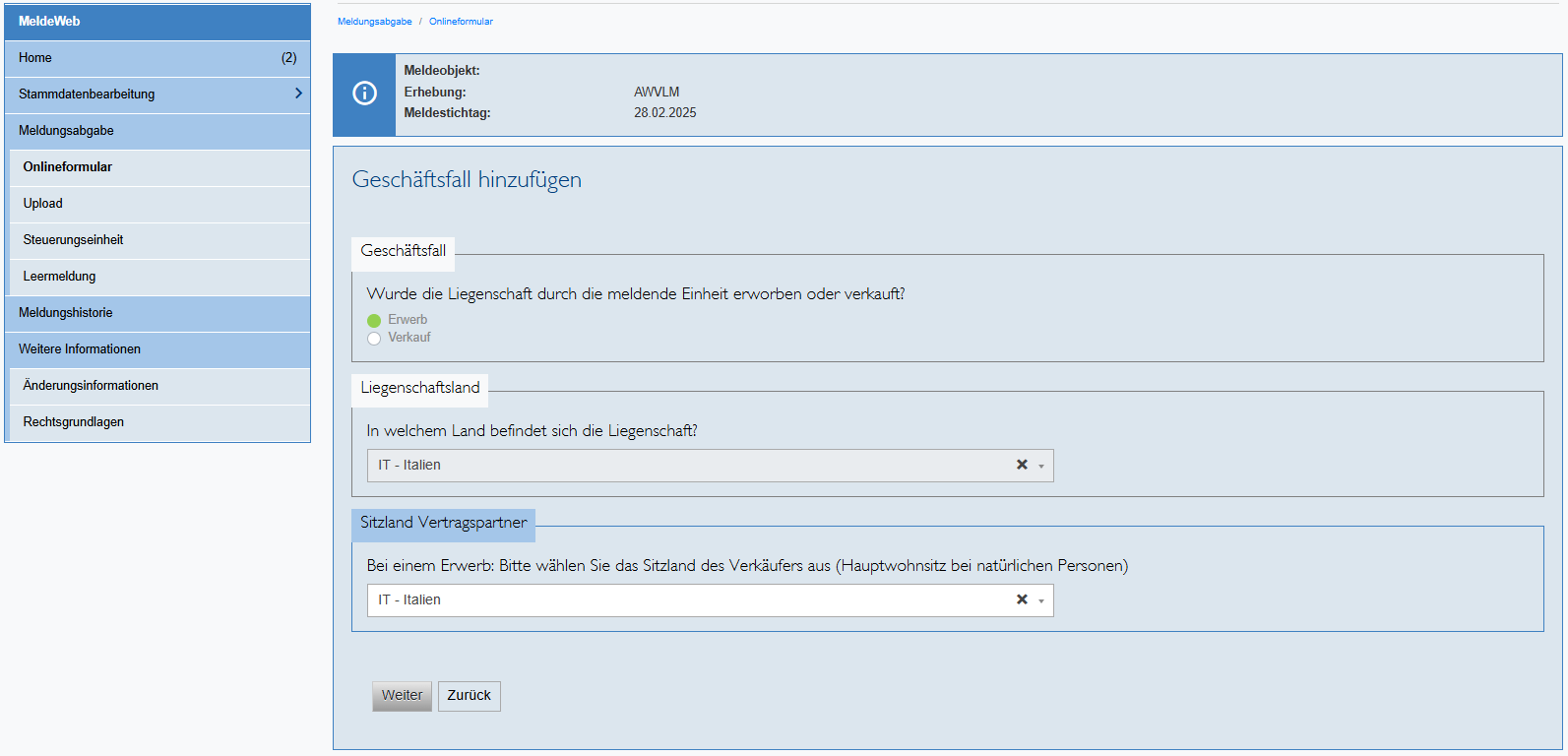Go to Onlineformular sidebar item
The image size is (1568, 756).
click(68, 167)
